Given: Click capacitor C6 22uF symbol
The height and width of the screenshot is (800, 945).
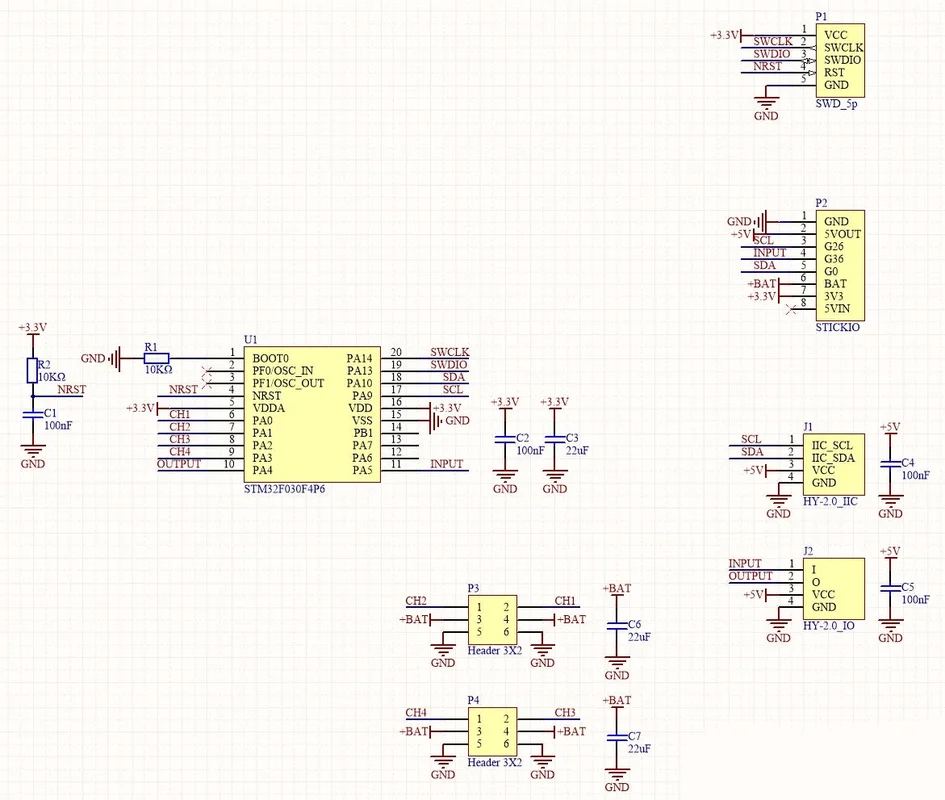Looking at the screenshot, I should point(617,626).
